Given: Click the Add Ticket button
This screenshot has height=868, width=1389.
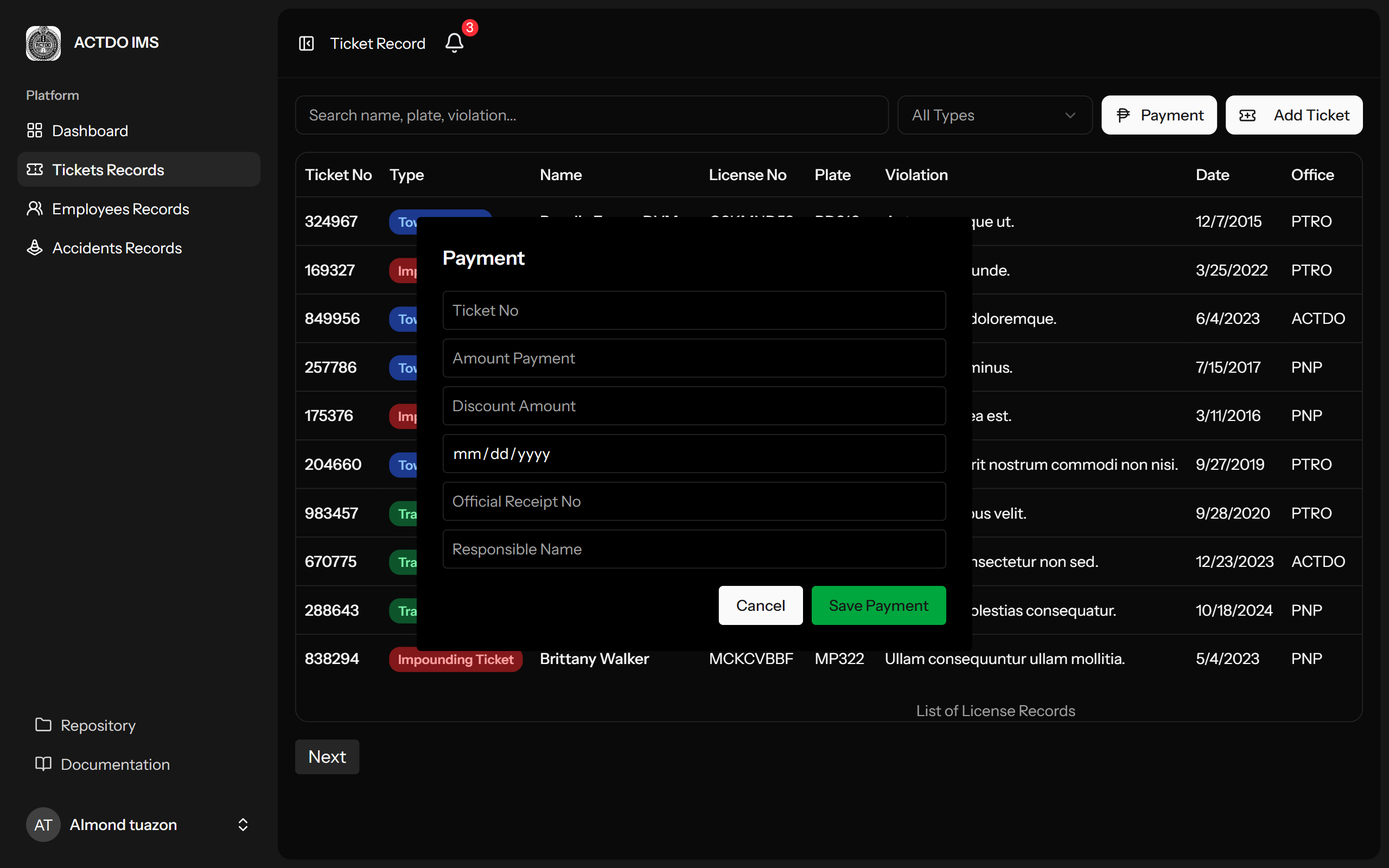Looking at the screenshot, I should coord(1294,116).
